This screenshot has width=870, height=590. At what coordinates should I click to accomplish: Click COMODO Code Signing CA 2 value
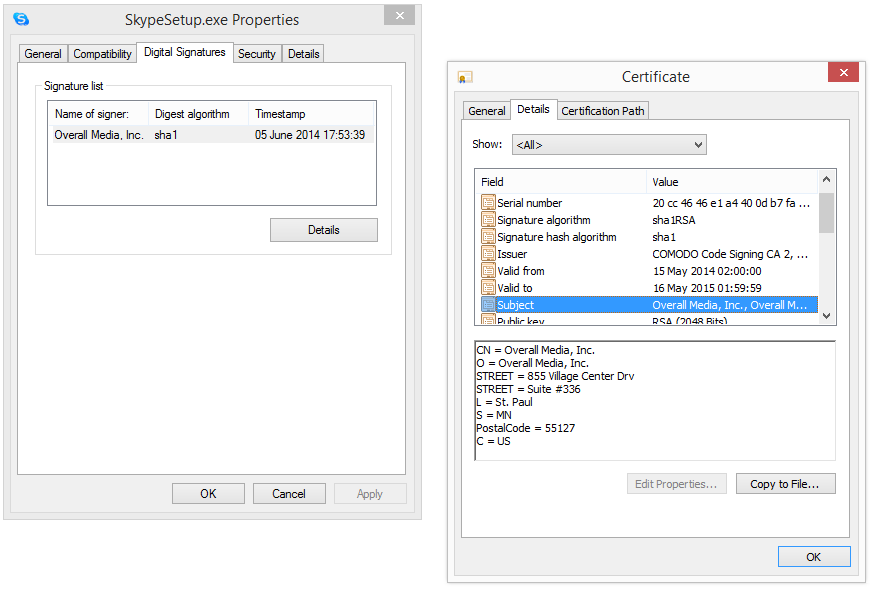[730, 254]
